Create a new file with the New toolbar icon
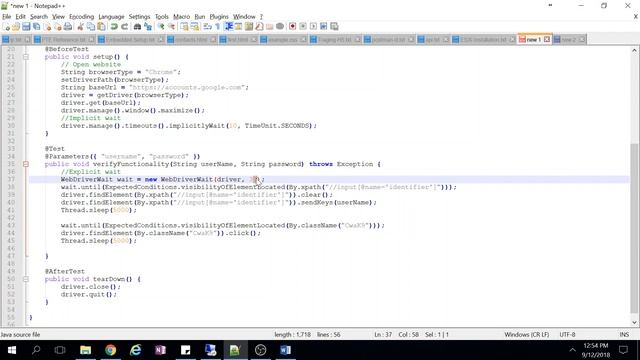The width and height of the screenshot is (640, 360). coord(6,27)
